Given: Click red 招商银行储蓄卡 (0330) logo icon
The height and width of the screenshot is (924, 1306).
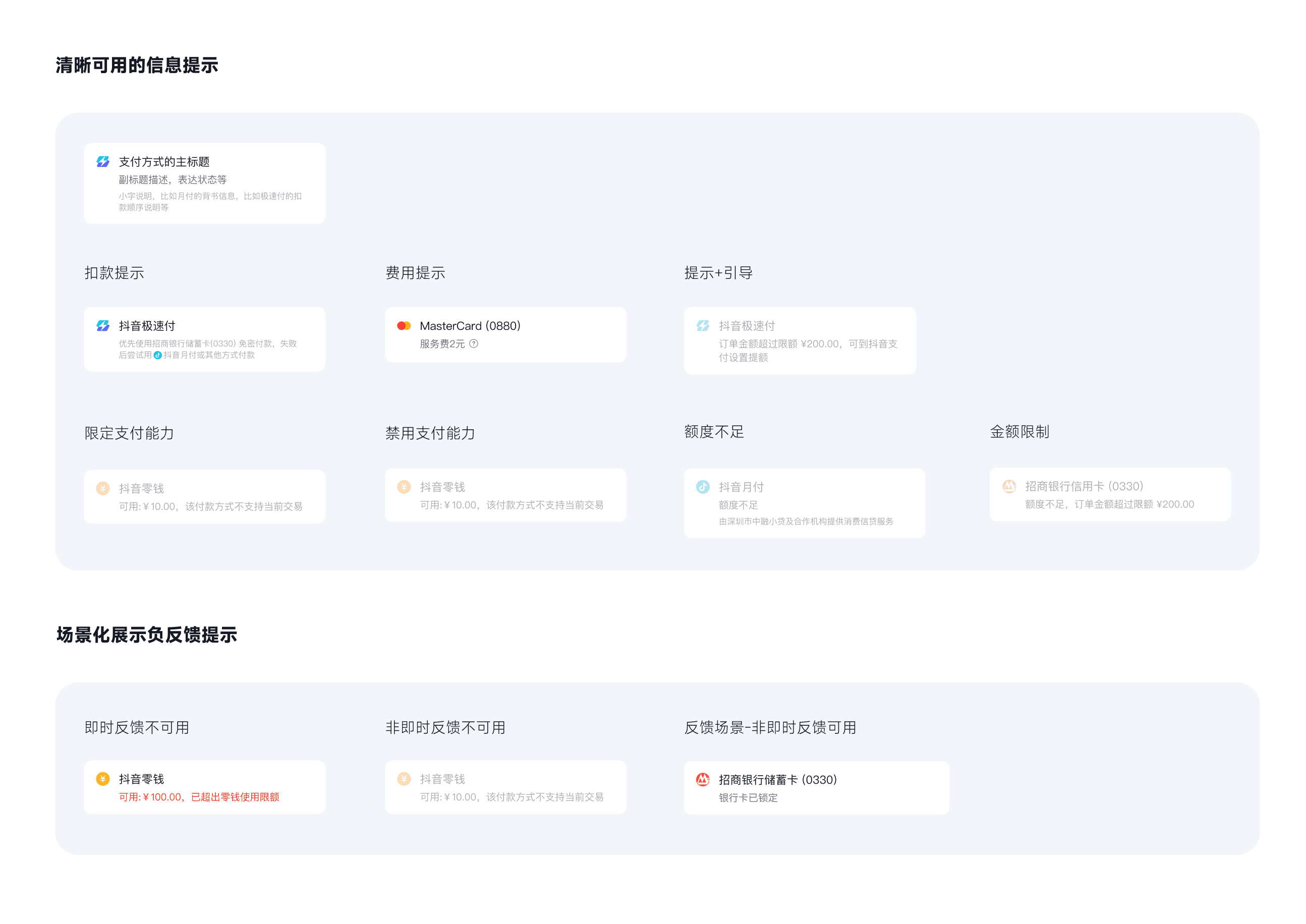Looking at the screenshot, I should pyautogui.click(x=702, y=779).
